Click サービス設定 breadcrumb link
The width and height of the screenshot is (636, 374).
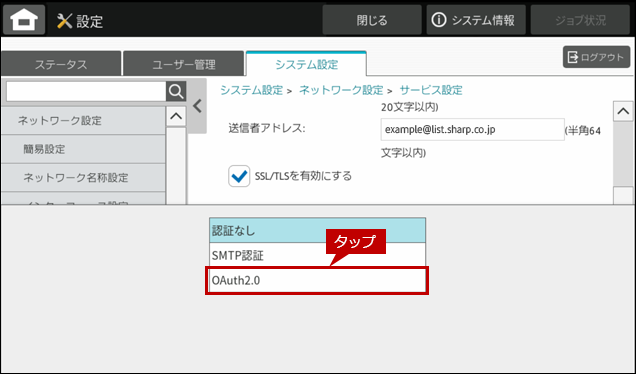click(x=431, y=90)
